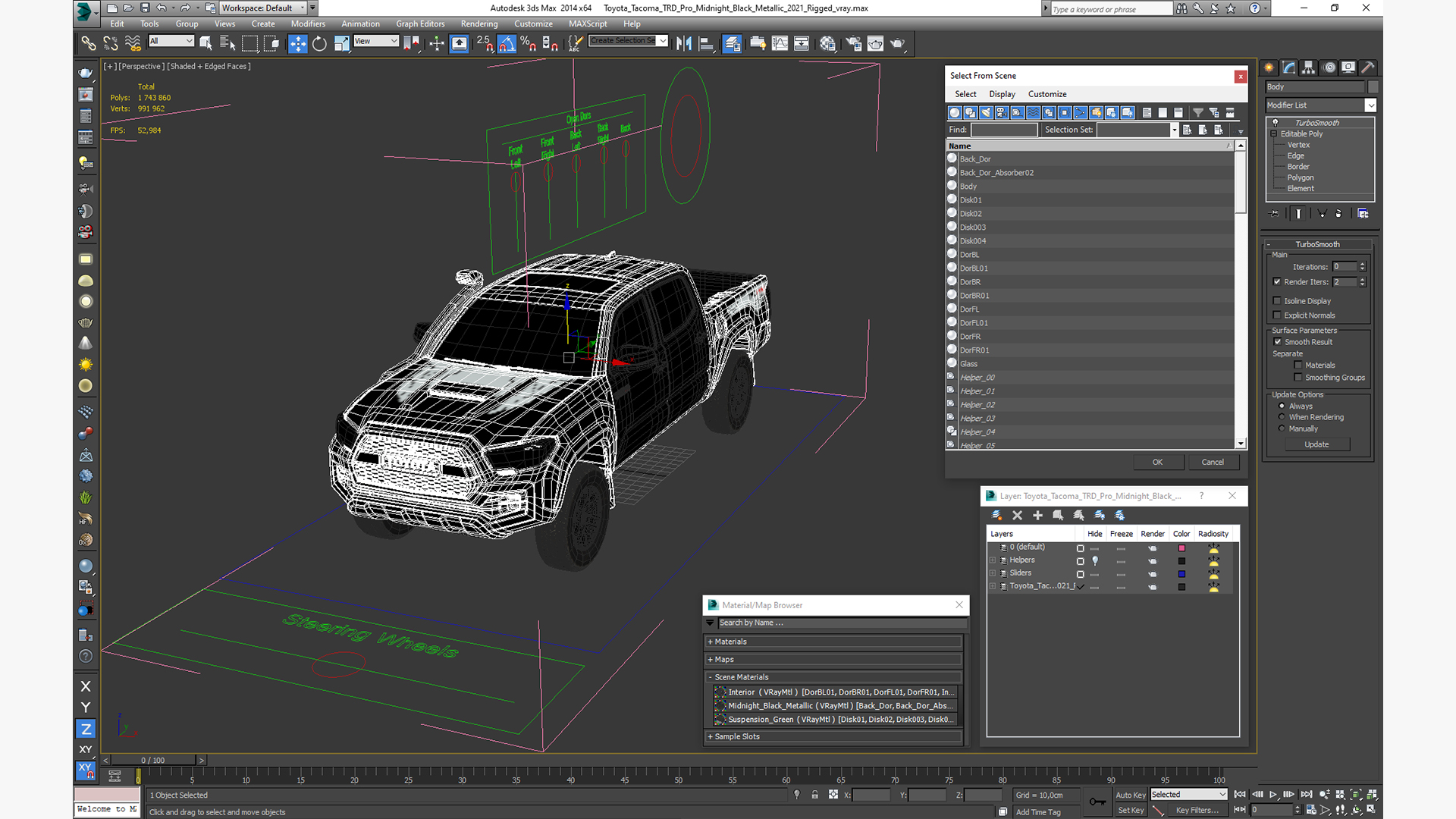Toggle Key Mode with the key icon
The width and height of the screenshot is (1456, 819).
tap(1097, 802)
